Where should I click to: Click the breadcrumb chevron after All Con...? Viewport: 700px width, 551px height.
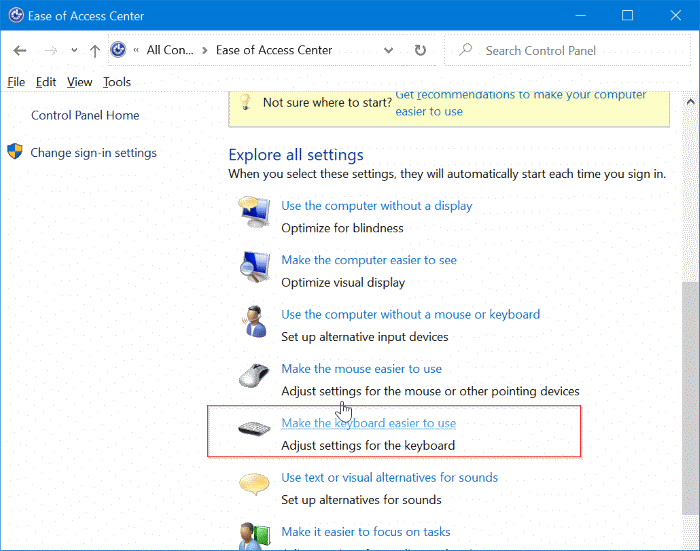pos(204,50)
